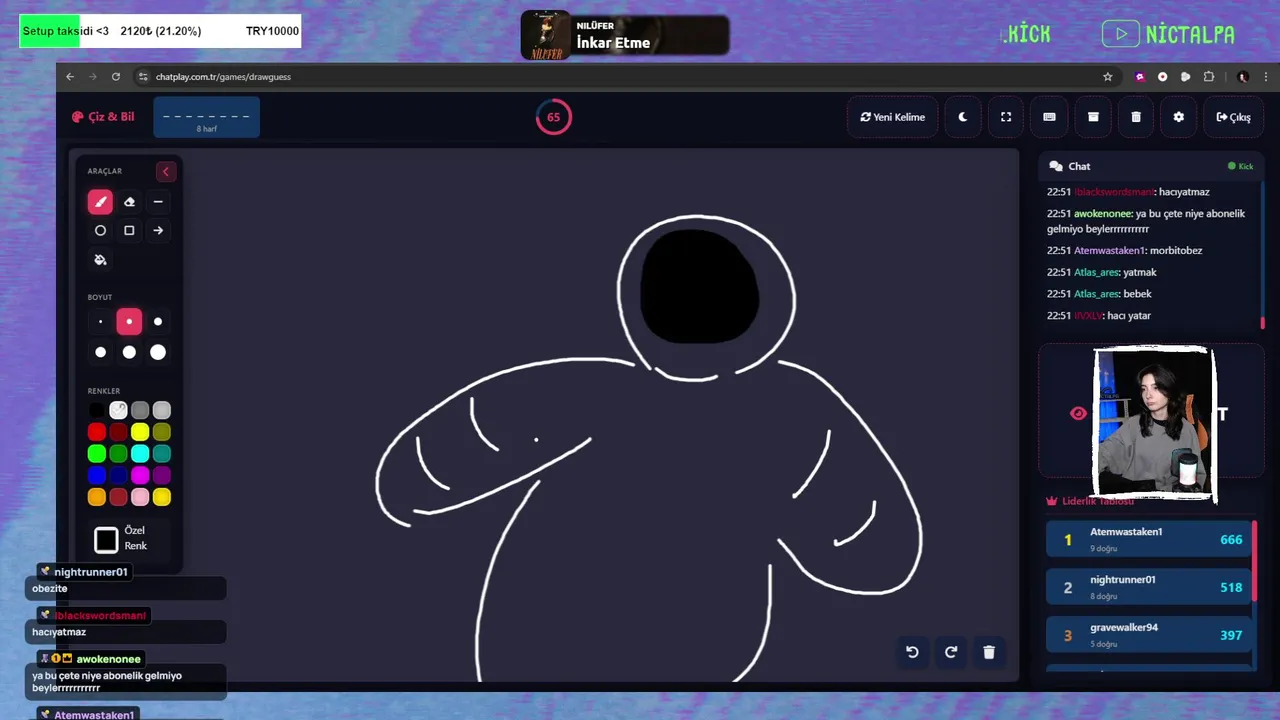Screen dimensions: 1280x720
Task: Click the Chat speech bubble icon
Action: 1056,166
